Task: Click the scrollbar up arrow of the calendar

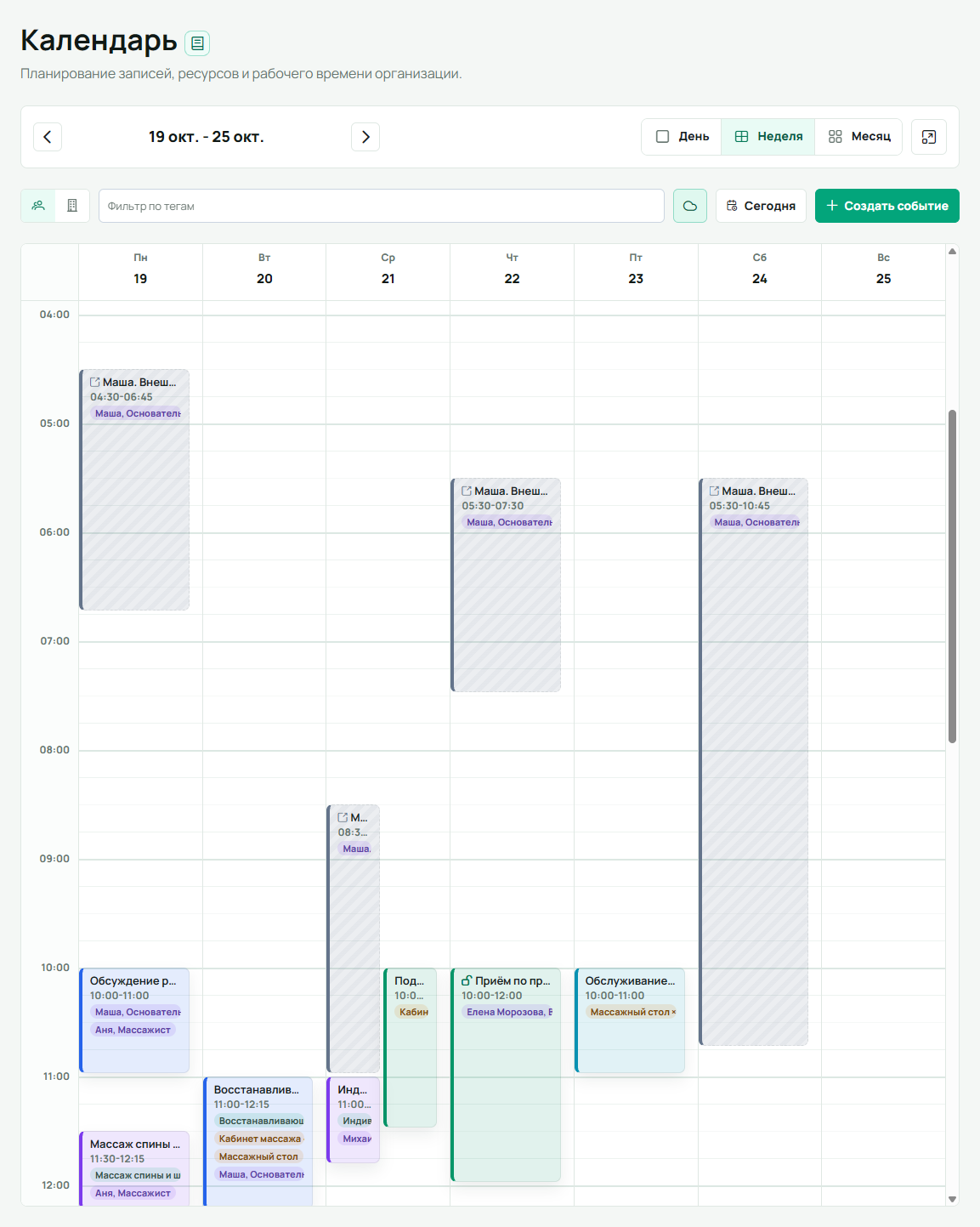Action: [x=953, y=251]
